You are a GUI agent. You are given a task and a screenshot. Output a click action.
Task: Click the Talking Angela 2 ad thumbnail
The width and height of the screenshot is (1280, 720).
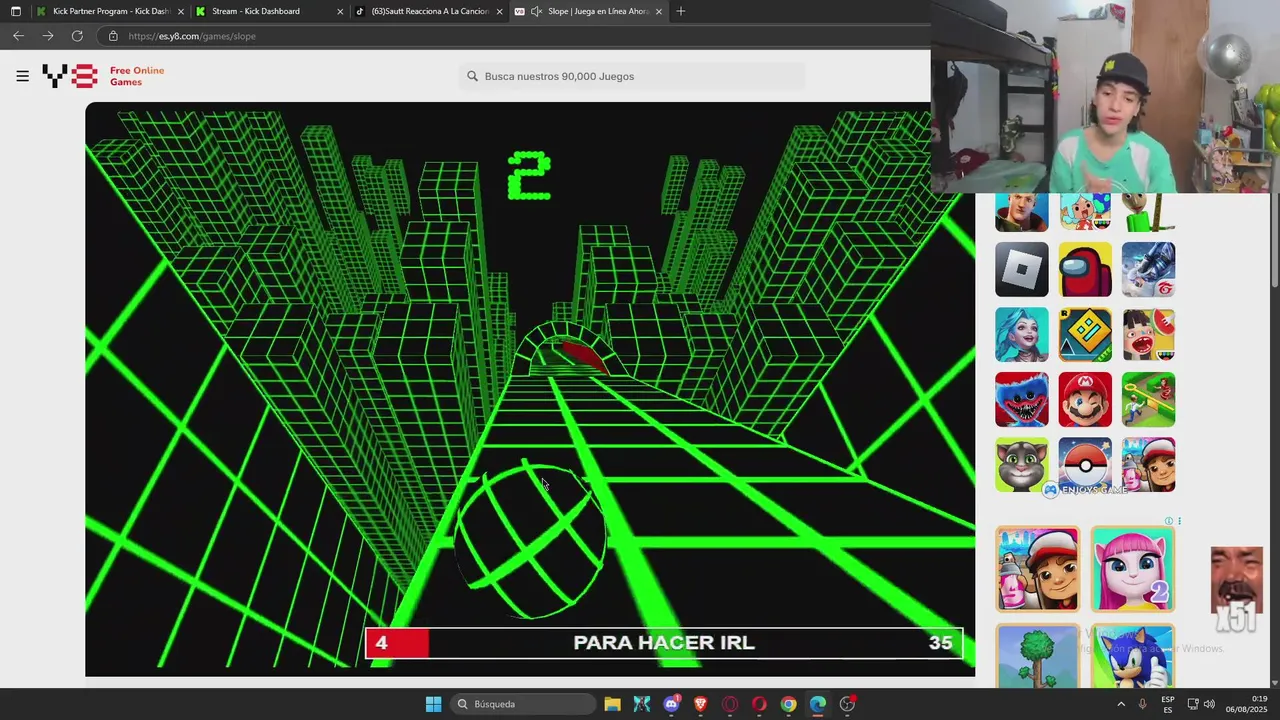1133,569
